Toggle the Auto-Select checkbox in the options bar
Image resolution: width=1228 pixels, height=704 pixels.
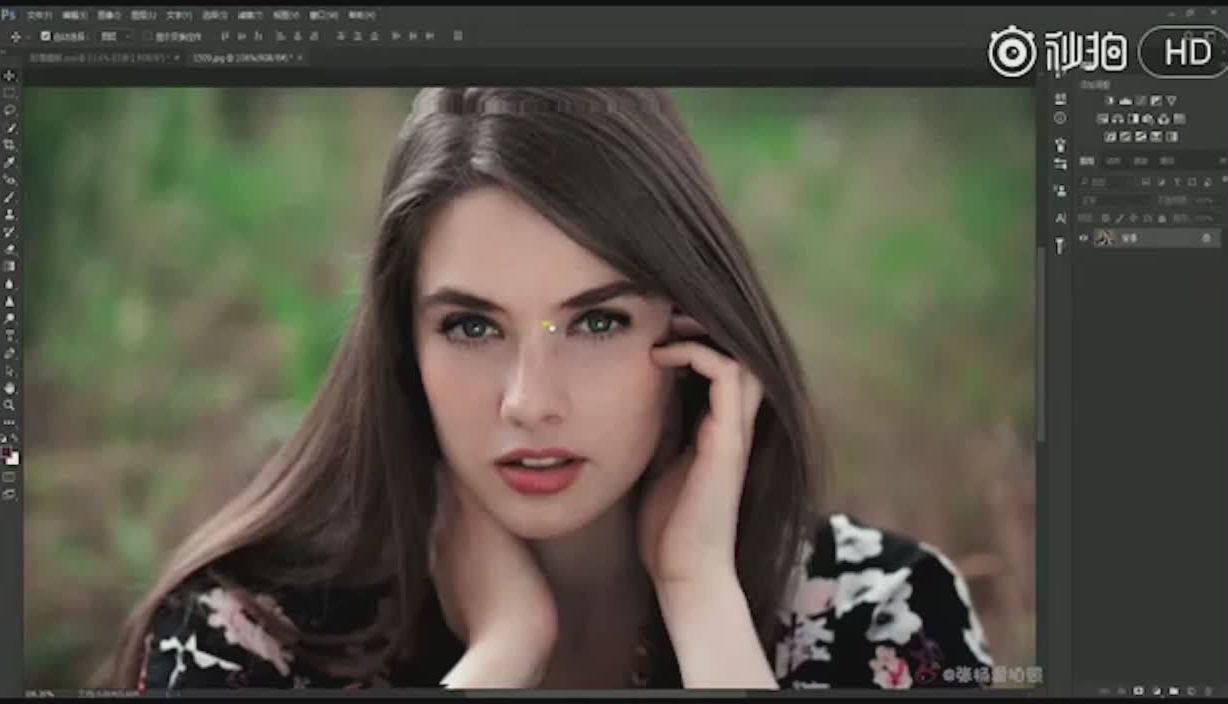tap(46, 36)
